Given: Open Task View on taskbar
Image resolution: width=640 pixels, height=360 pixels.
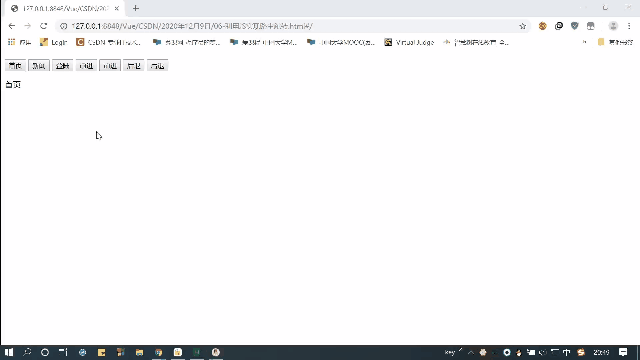Looking at the screenshot, I should pyautogui.click(x=63, y=352).
